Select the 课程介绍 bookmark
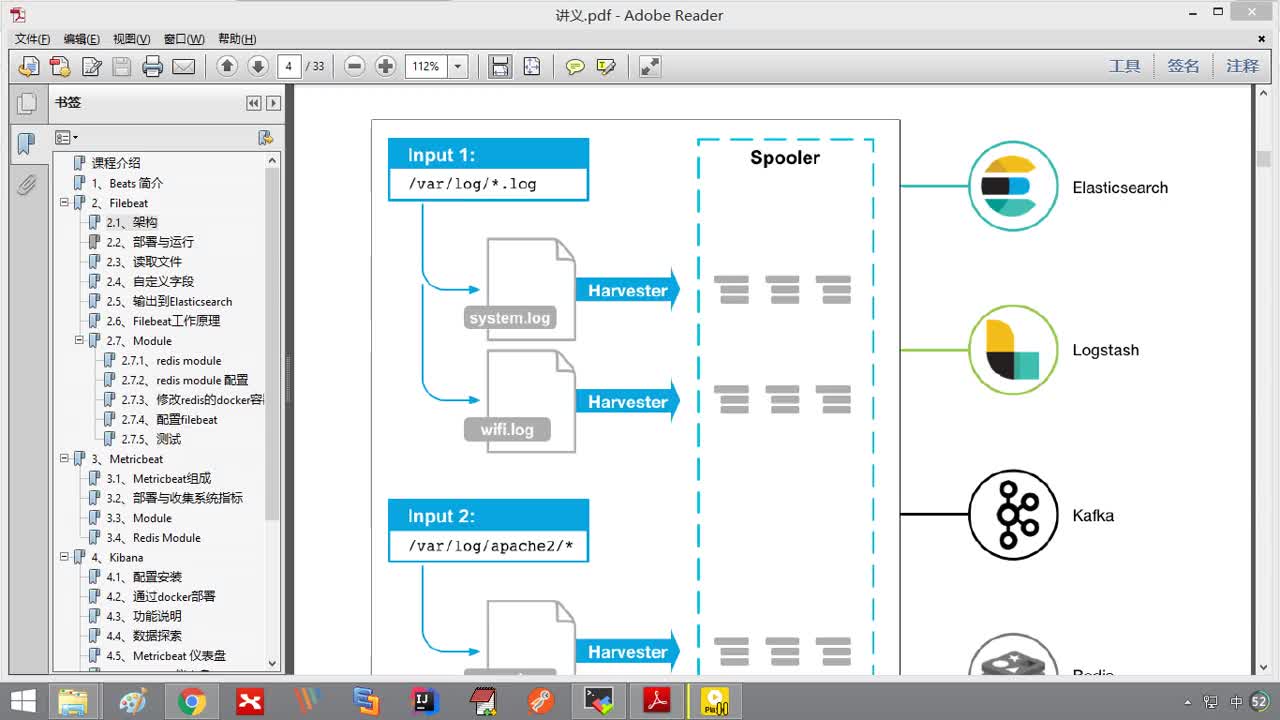This screenshot has width=1280, height=720. coord(116,163)
